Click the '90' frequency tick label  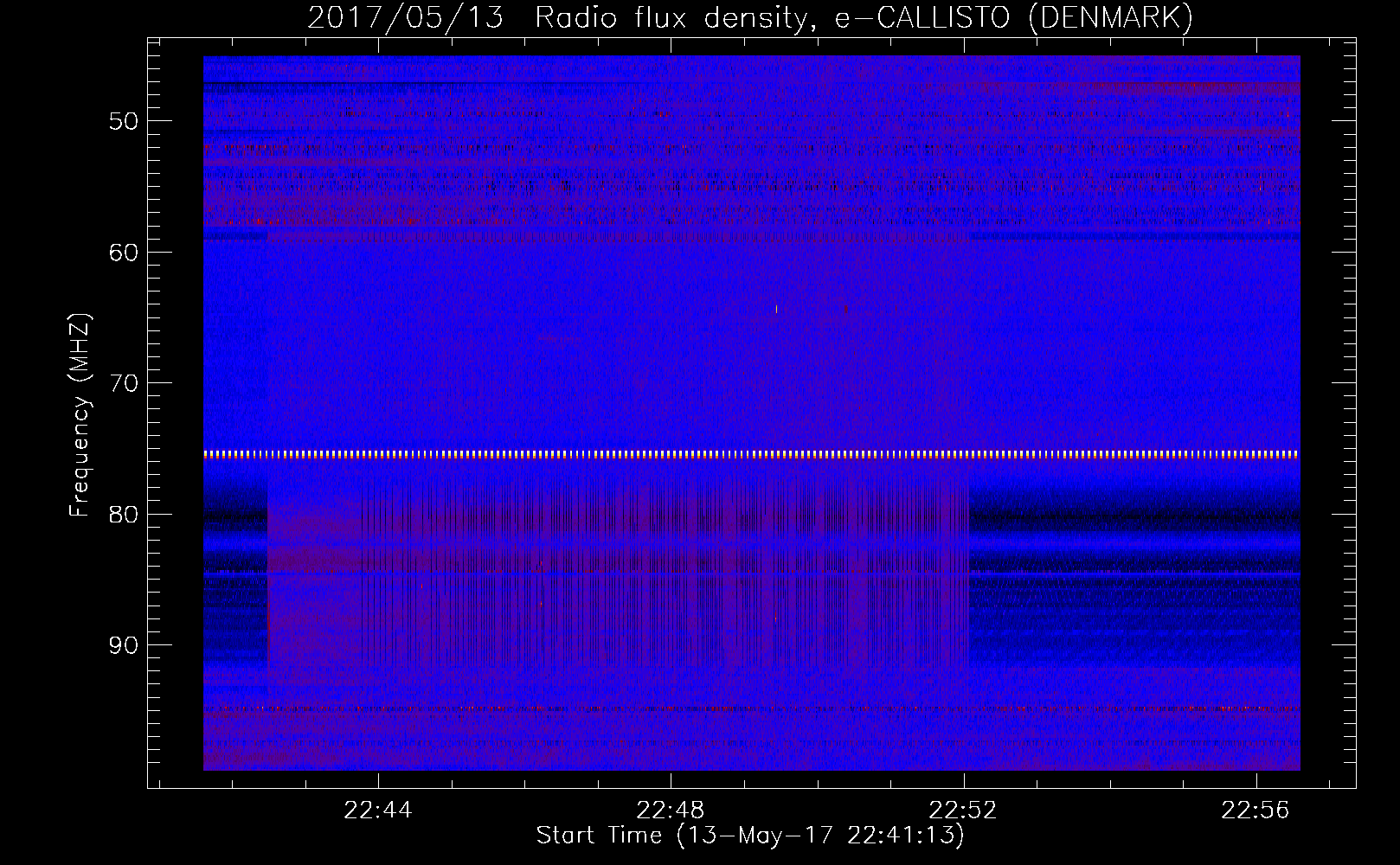[x=124, y=645]
